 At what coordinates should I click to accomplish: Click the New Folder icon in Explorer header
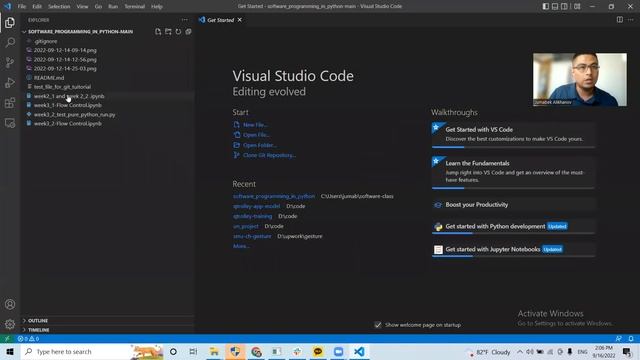coord(168,31)
